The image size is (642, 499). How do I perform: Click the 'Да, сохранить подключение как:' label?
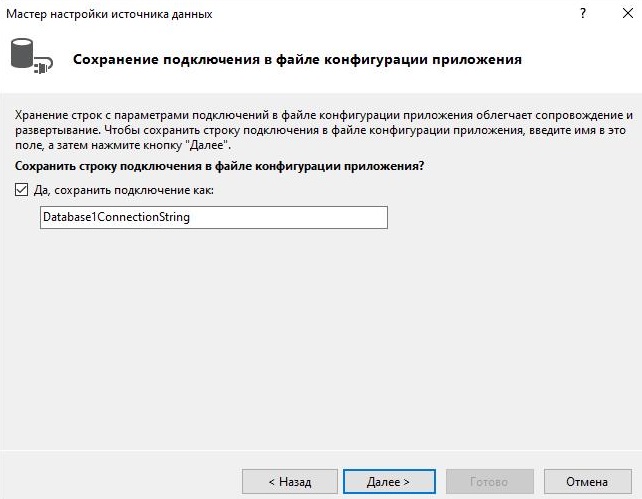coord(124,190)
